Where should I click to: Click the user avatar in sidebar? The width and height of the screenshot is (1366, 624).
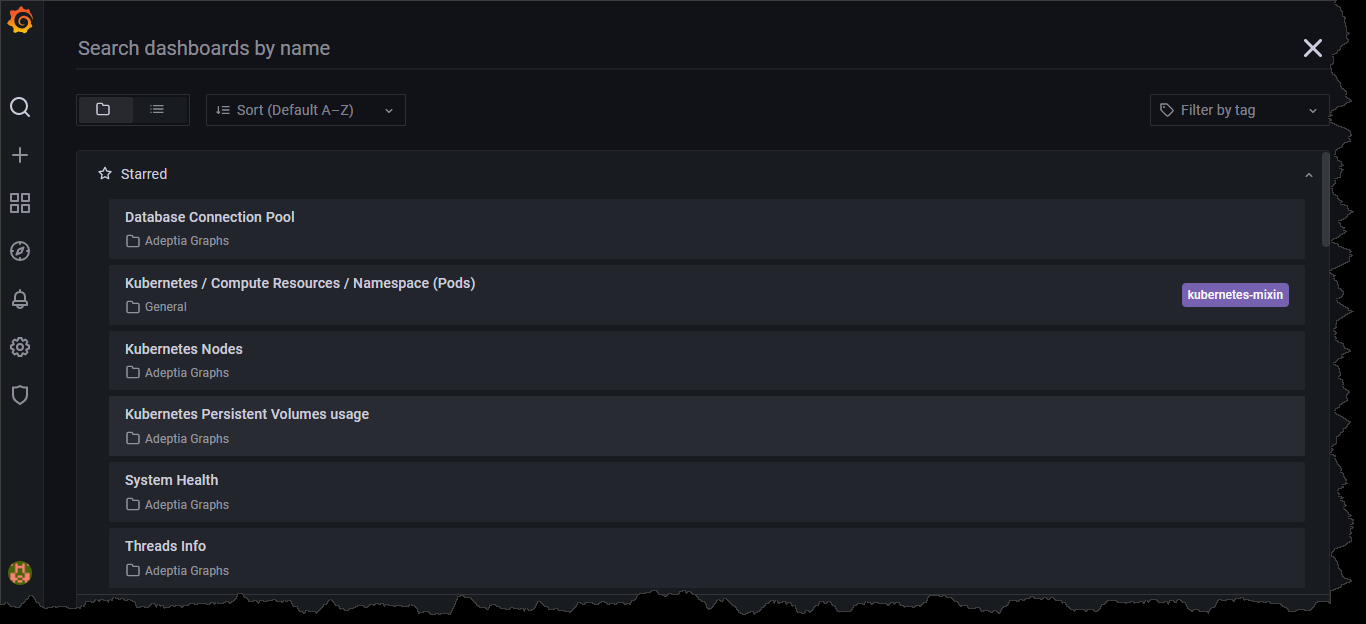coord(20,573)
